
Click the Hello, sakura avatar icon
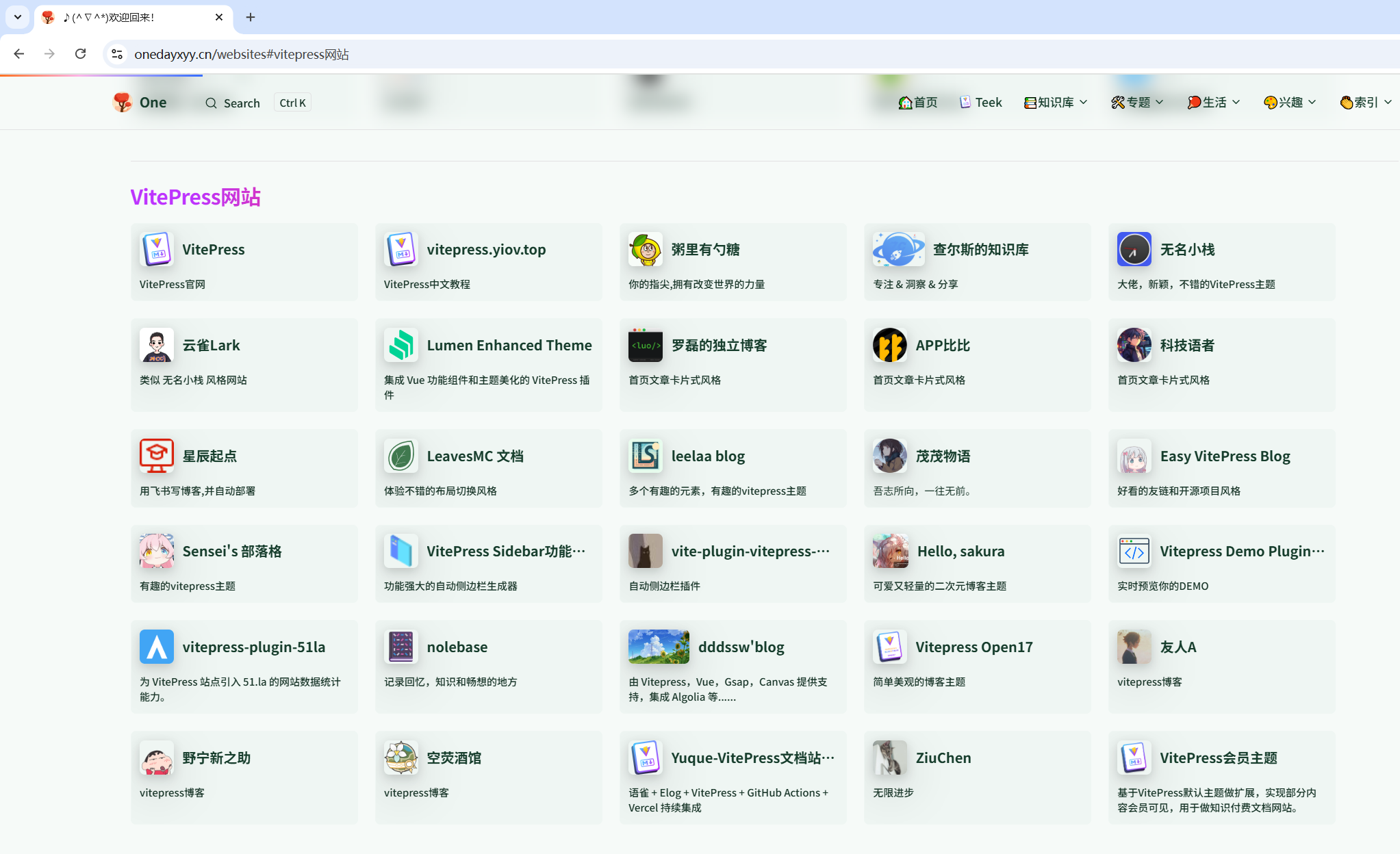[891, 551]
